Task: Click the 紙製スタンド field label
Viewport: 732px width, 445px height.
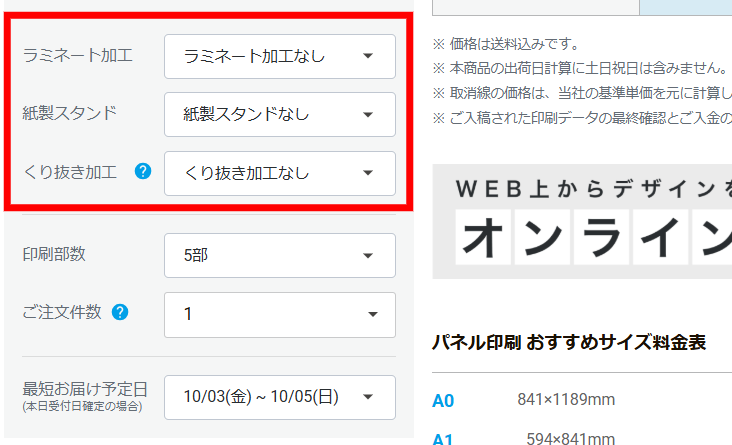Action: (69, 112)
